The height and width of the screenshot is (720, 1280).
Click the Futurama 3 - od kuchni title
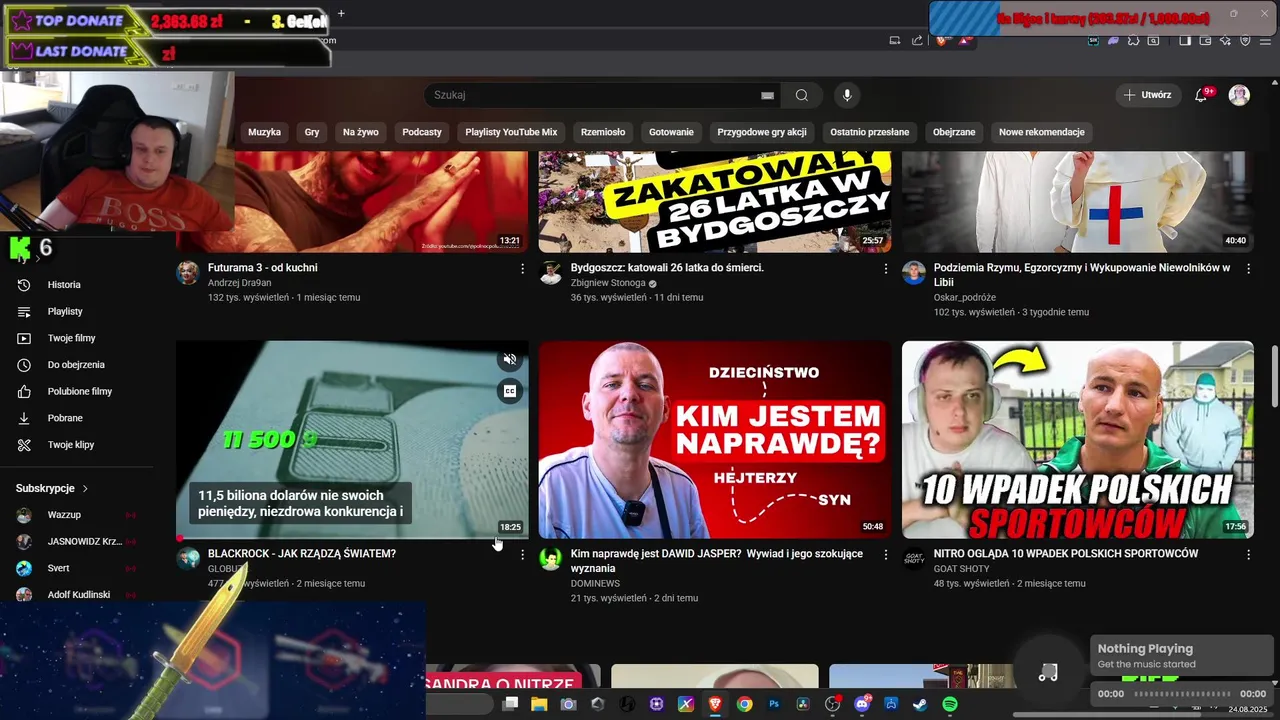[263, 268]
